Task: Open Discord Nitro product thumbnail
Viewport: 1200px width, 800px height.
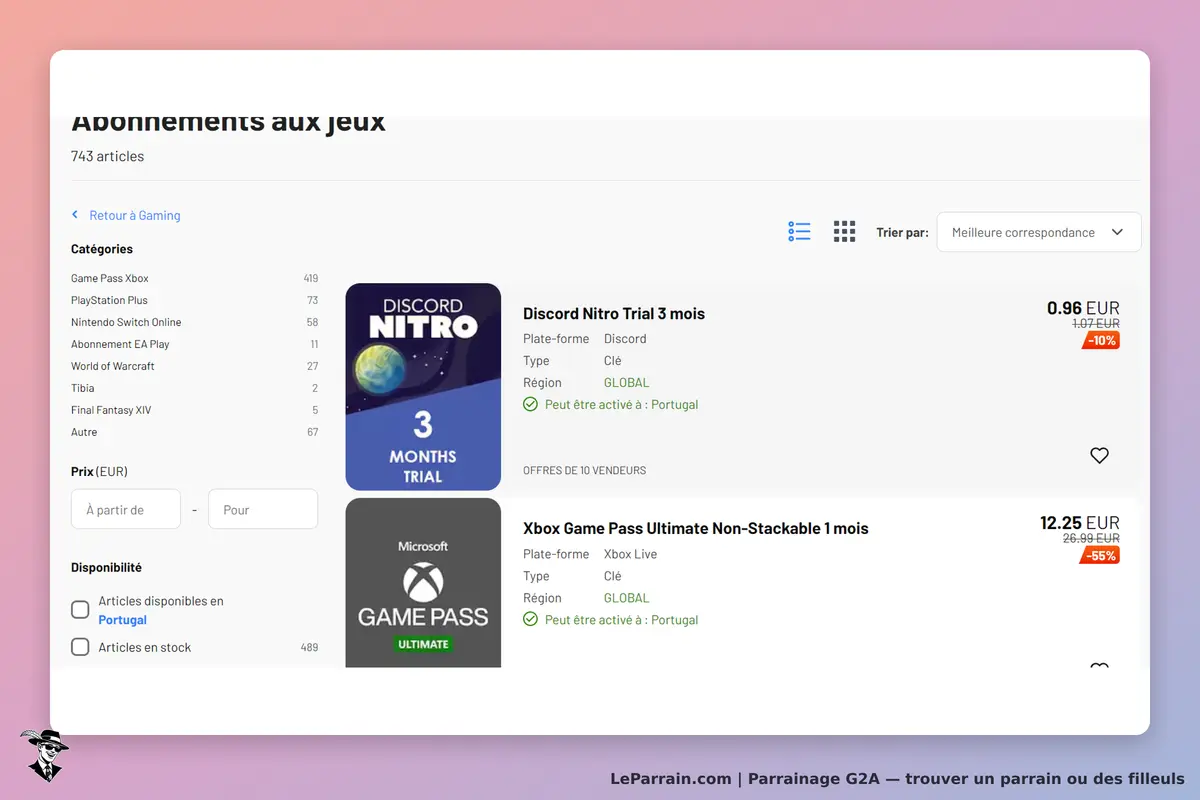Action: (x=423, y=387)
